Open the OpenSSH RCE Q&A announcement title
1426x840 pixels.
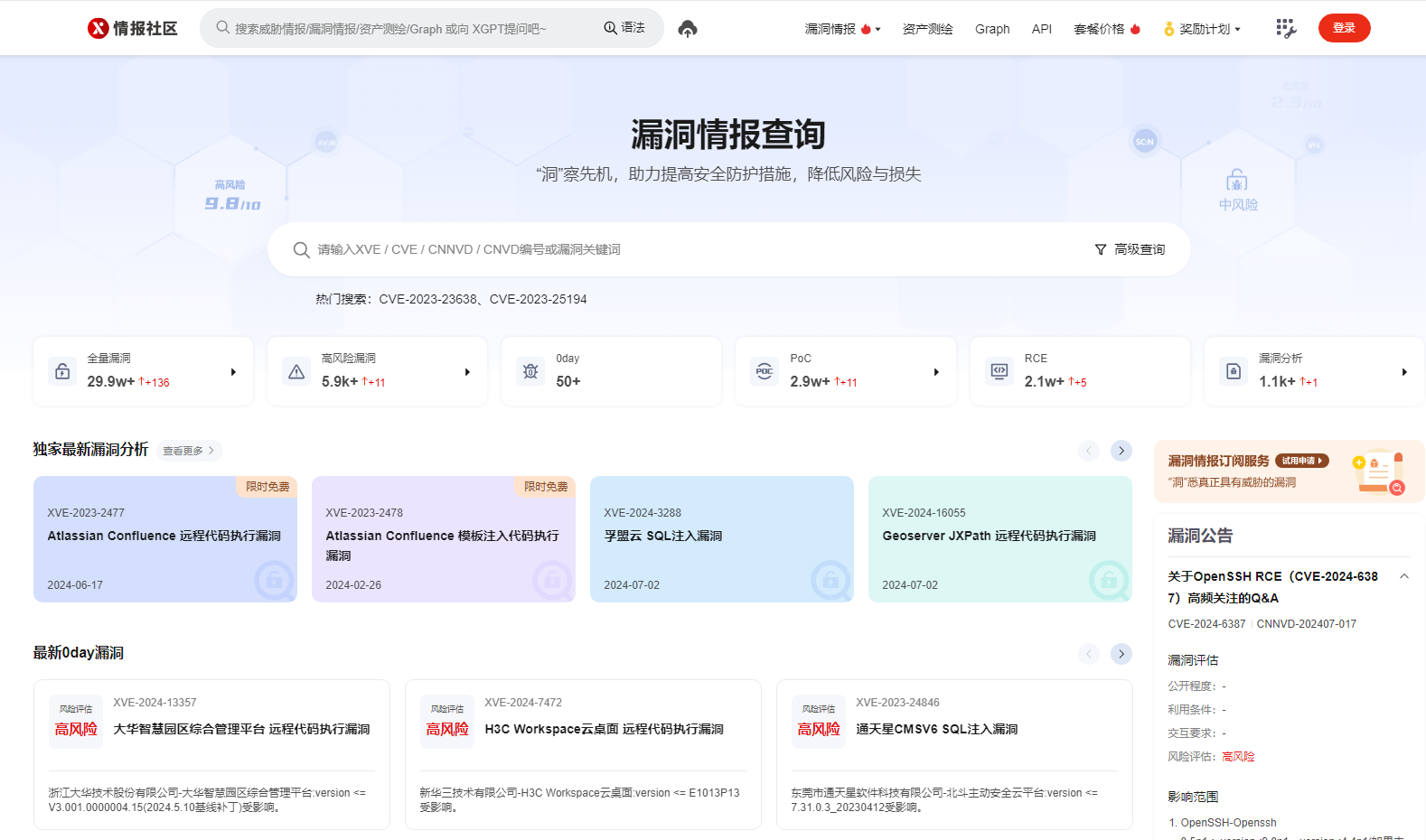1272,587
